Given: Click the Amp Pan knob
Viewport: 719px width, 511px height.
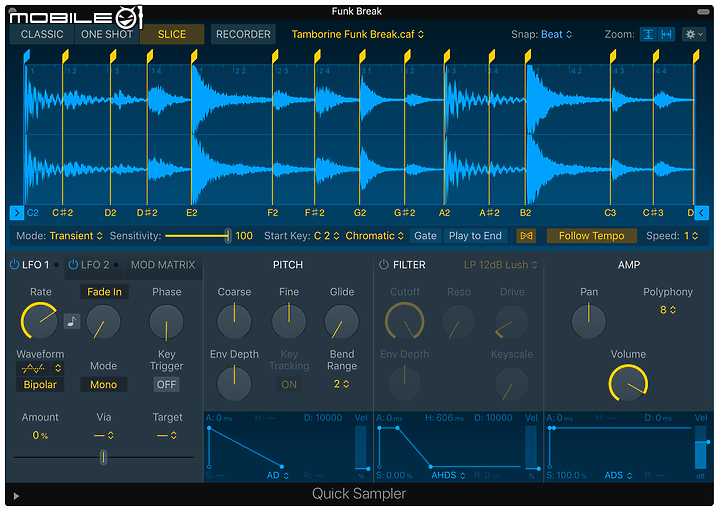Looking at the screenshot, I should pyautogui.click(x=589, y=321).
